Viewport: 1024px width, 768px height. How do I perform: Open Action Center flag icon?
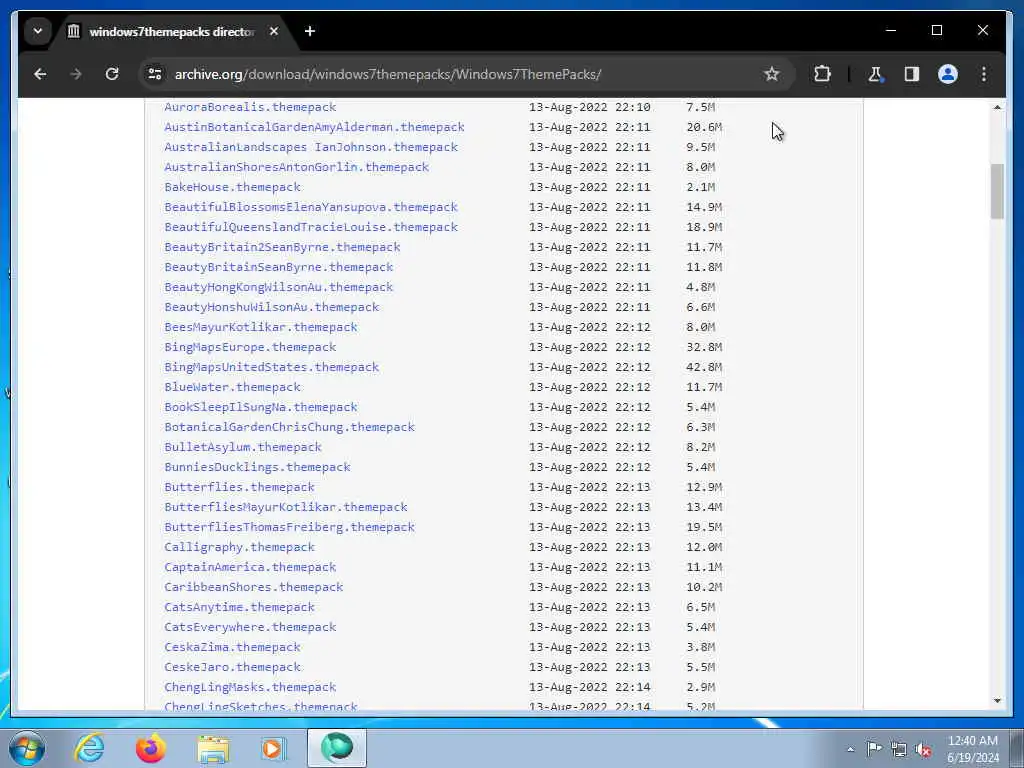coord(874,749)
